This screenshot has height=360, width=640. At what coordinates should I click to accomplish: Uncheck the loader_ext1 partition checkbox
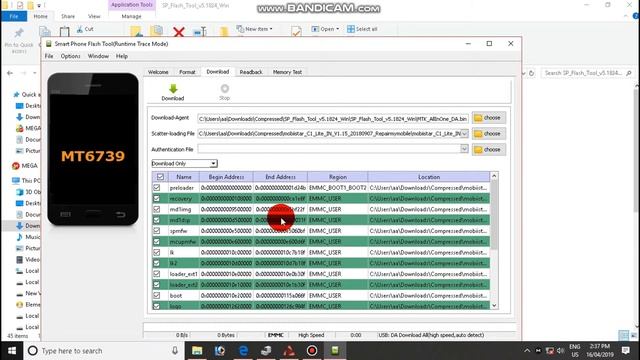point(157,274)
